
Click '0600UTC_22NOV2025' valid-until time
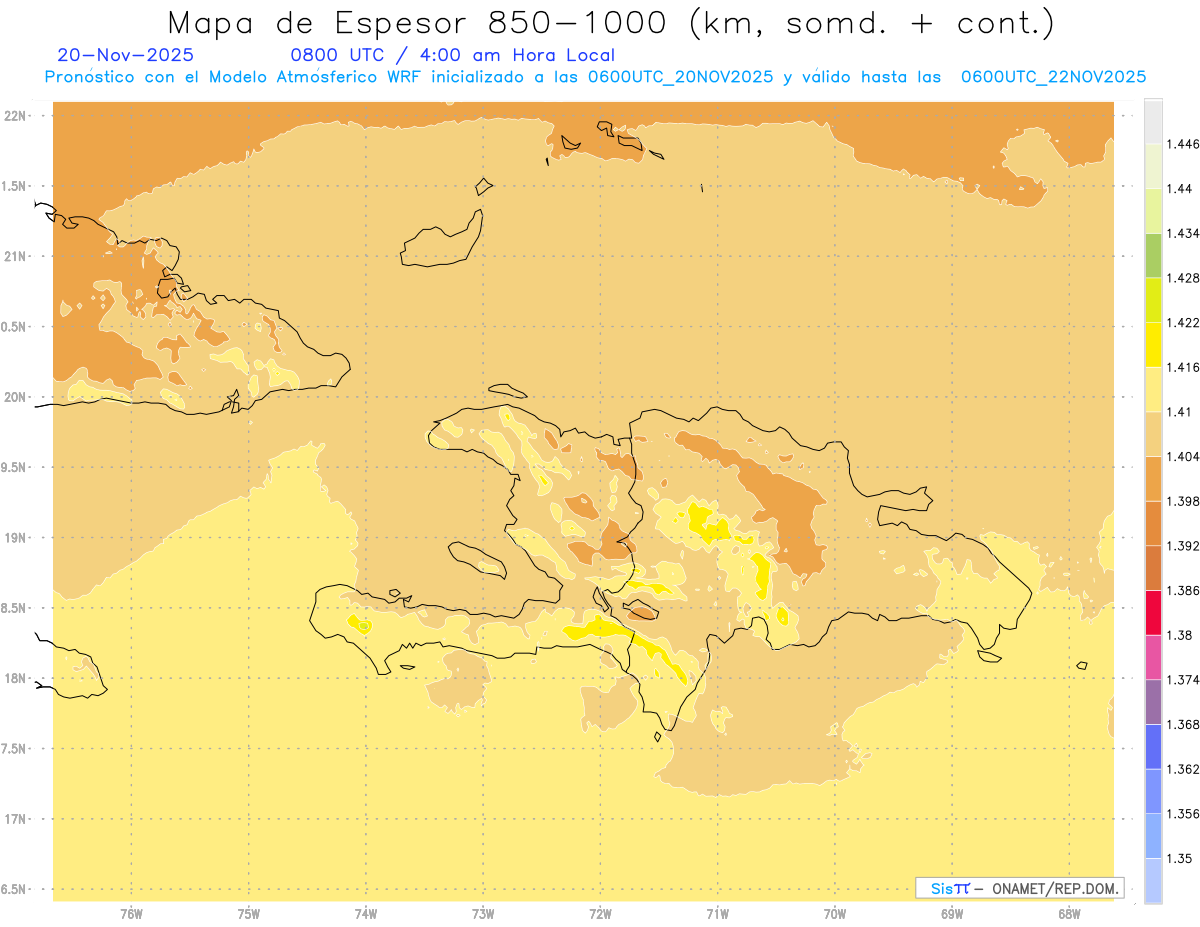coord(1053,77)
